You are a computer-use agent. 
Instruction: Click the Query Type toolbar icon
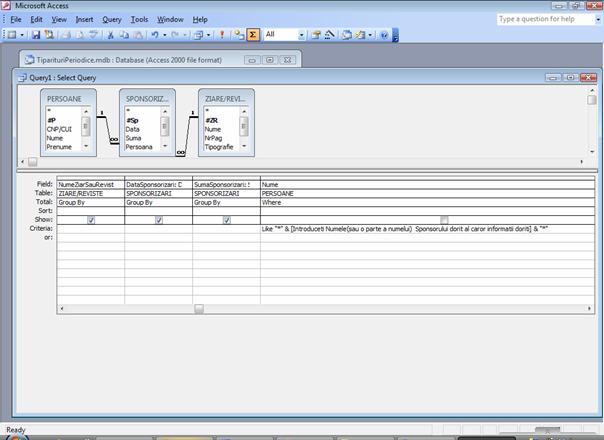tap(198, 35)
